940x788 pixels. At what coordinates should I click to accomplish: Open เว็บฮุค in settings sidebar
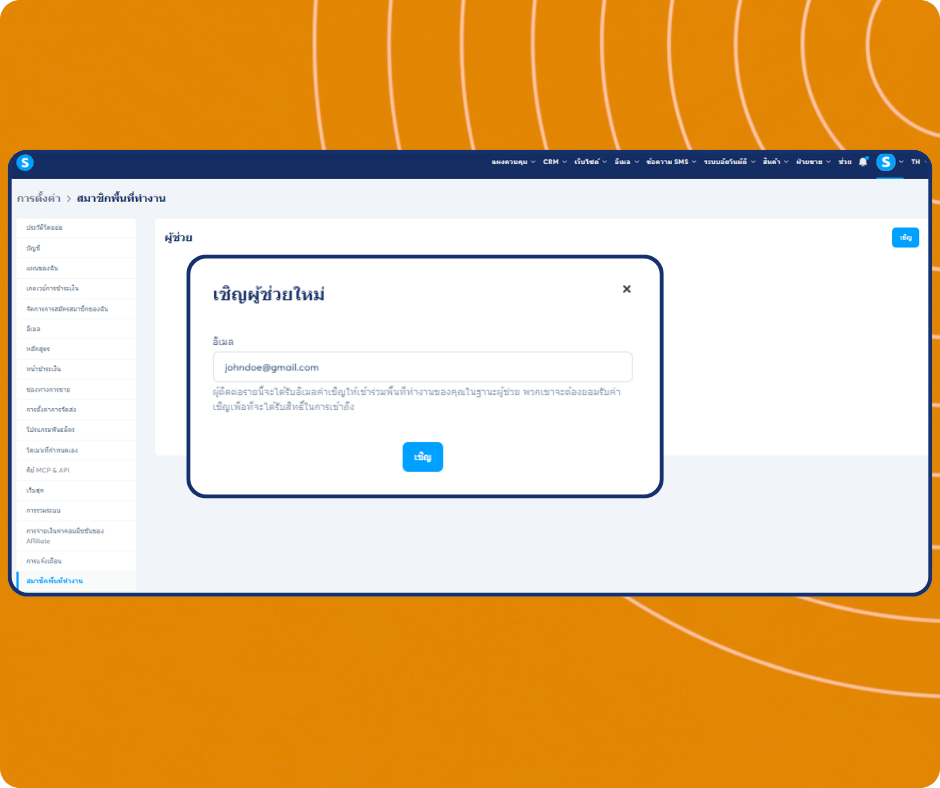pos(75,491)
